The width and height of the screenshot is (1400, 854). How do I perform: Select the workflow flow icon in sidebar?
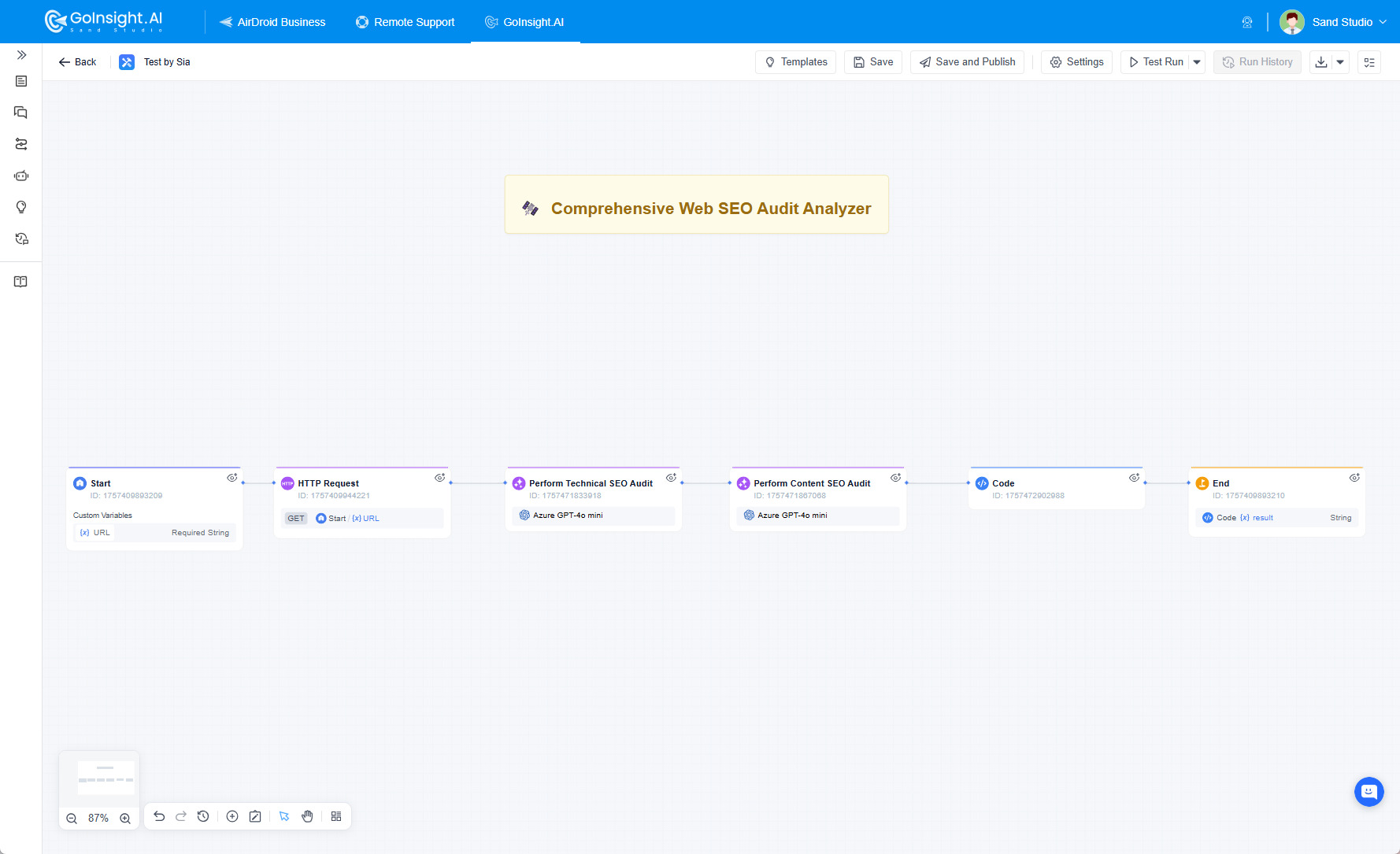[21, 144]
